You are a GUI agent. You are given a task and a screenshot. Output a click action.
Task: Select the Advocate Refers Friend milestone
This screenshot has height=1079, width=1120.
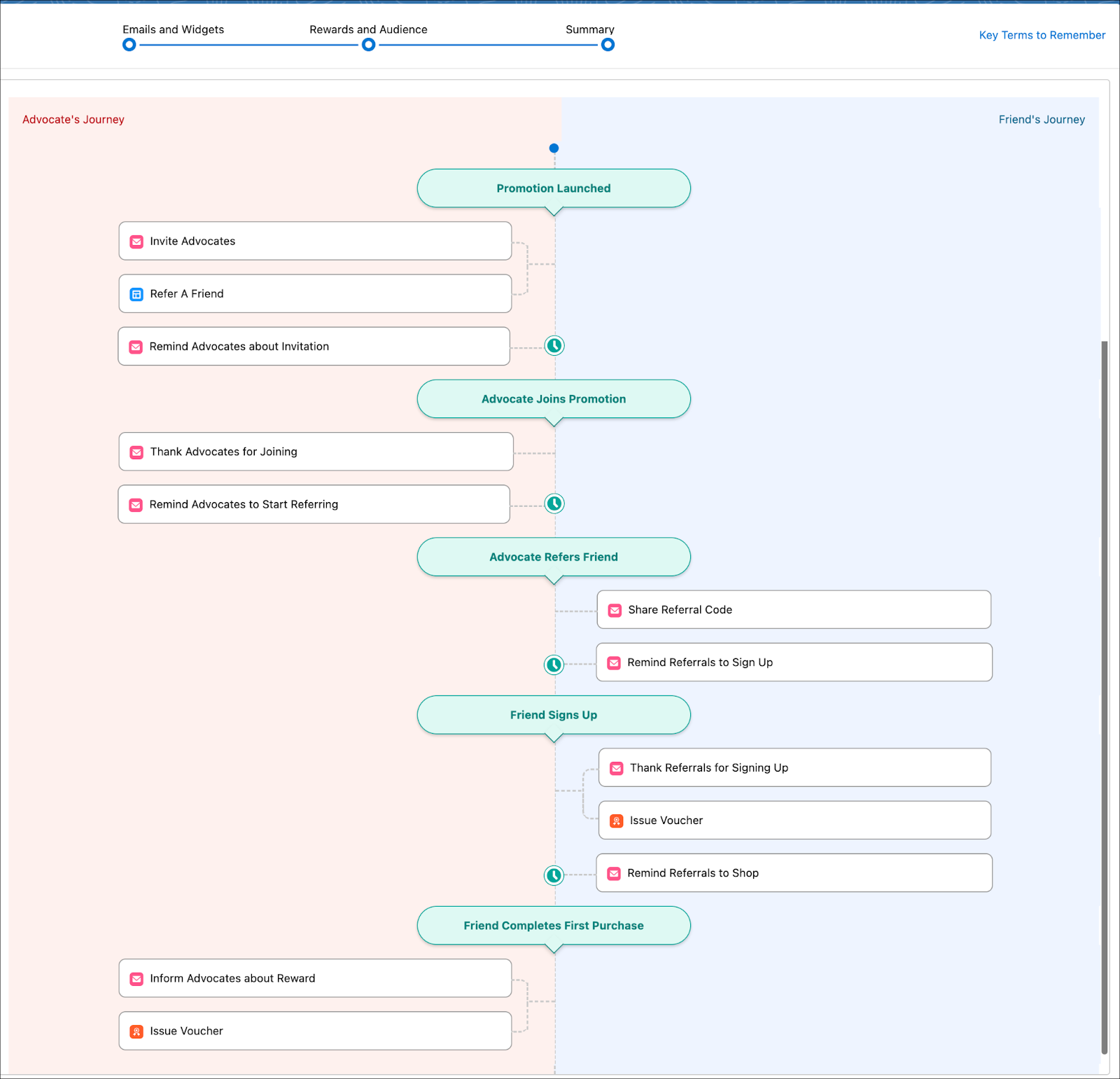(x=554, y=557)
